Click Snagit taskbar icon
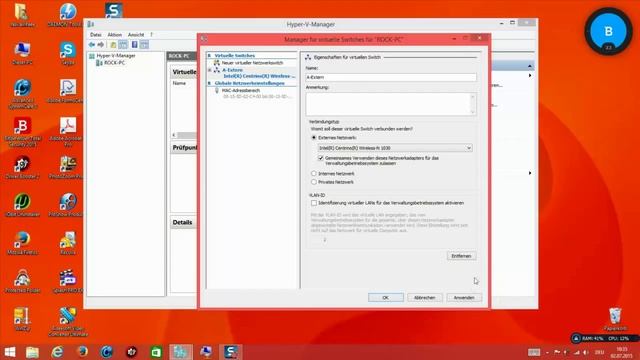Screen dimensions: 640x360 231,352
